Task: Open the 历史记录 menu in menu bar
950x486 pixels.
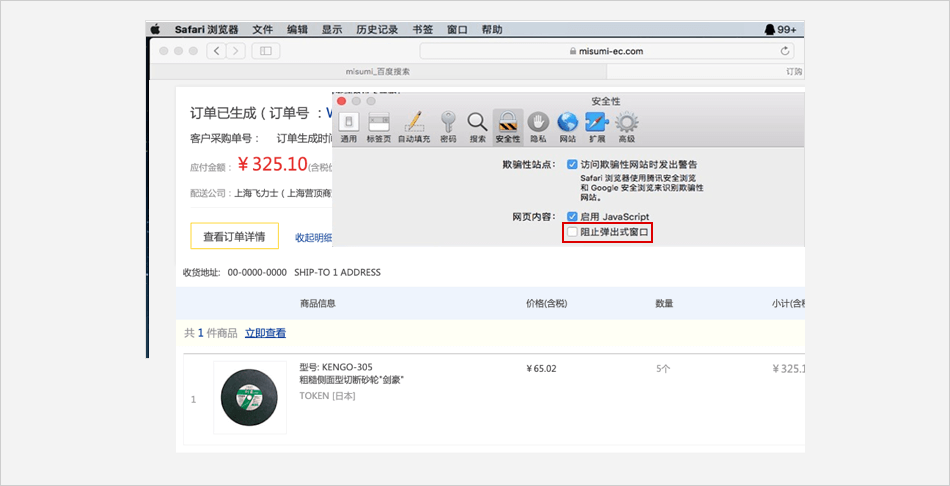Action: (x=379, y=29)
